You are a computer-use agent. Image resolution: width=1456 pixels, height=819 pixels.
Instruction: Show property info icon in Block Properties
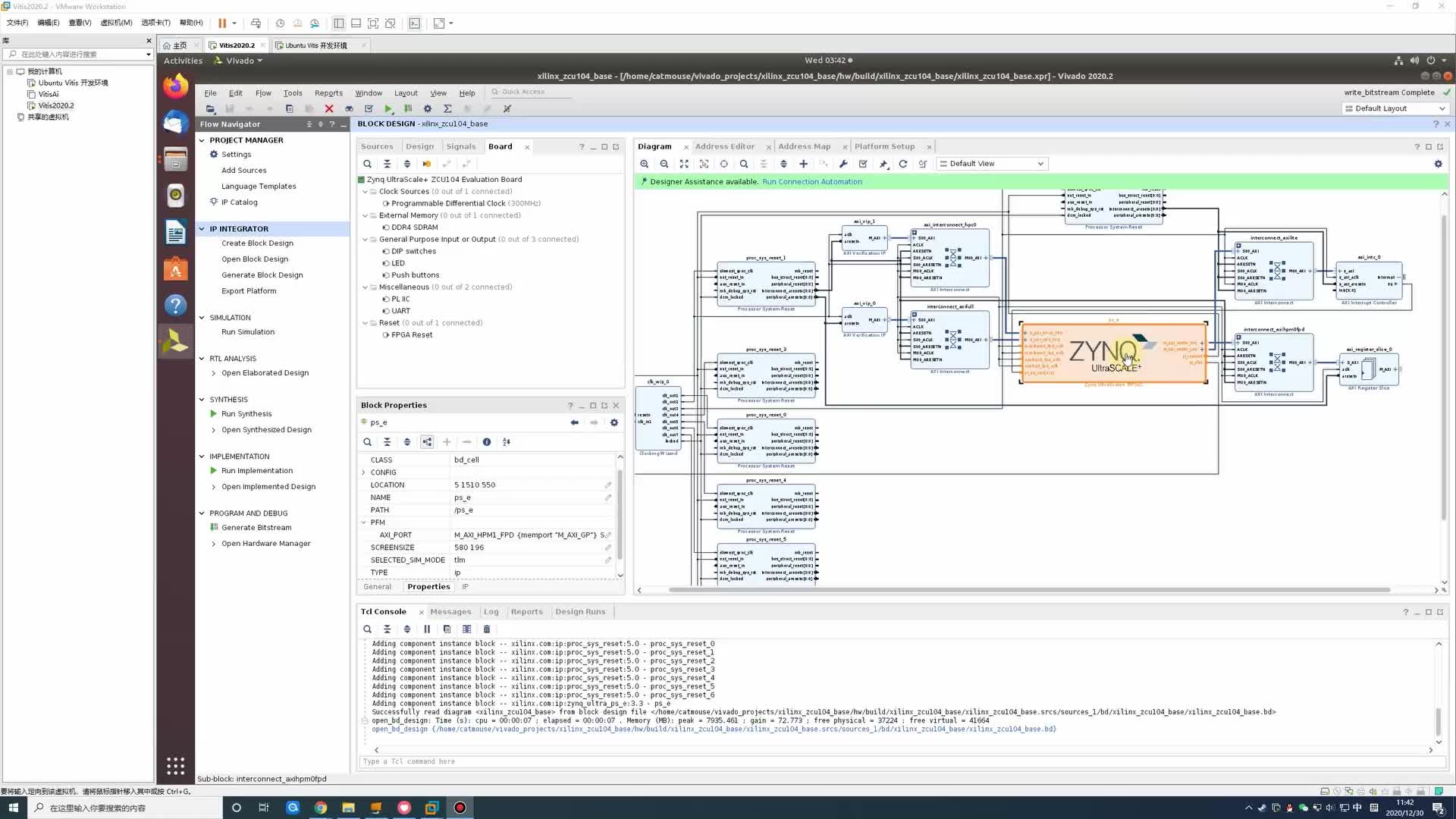tap(487, 442)
